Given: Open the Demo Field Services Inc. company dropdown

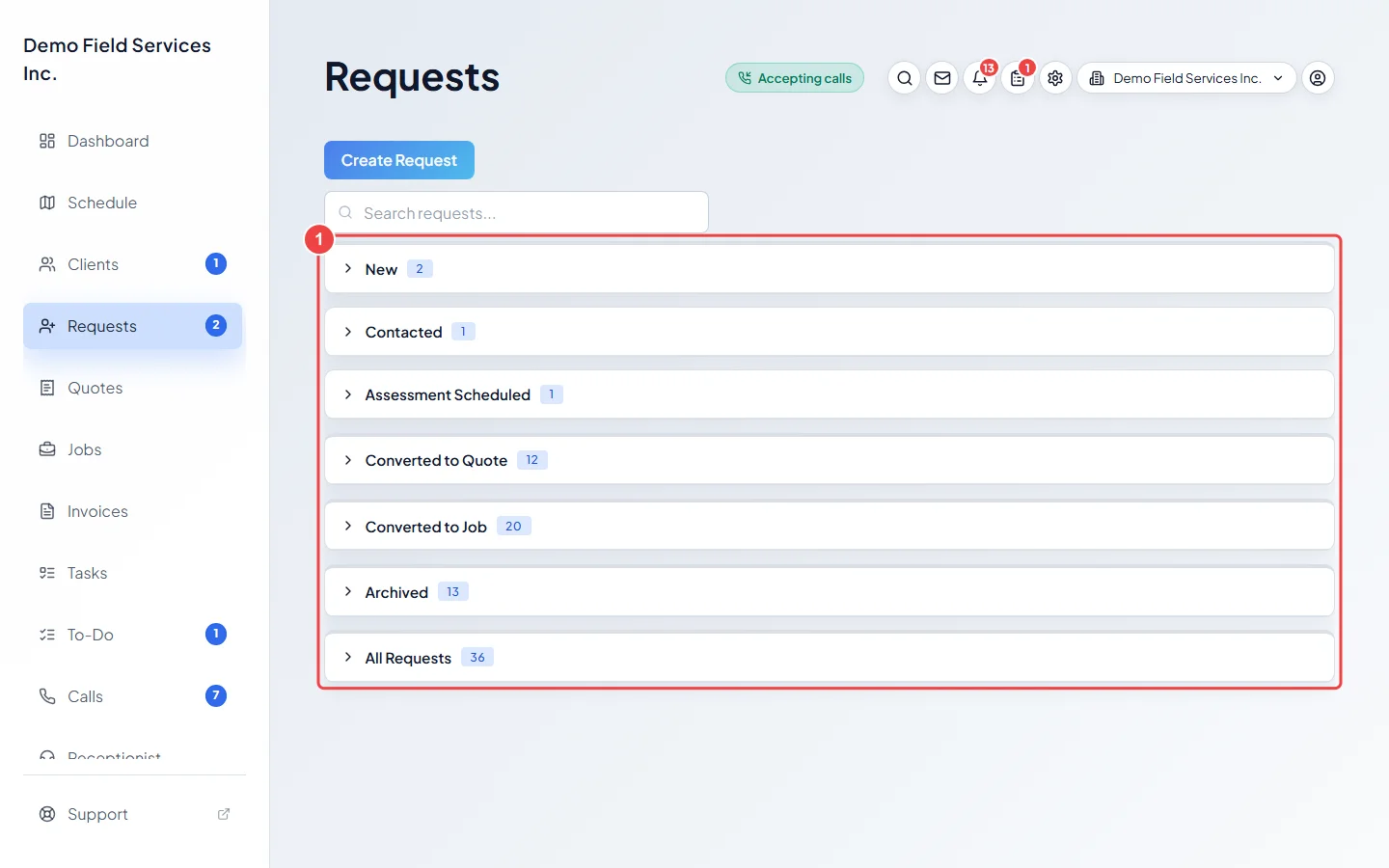Looking at the screenshot, I should [x=1186, y=78].
